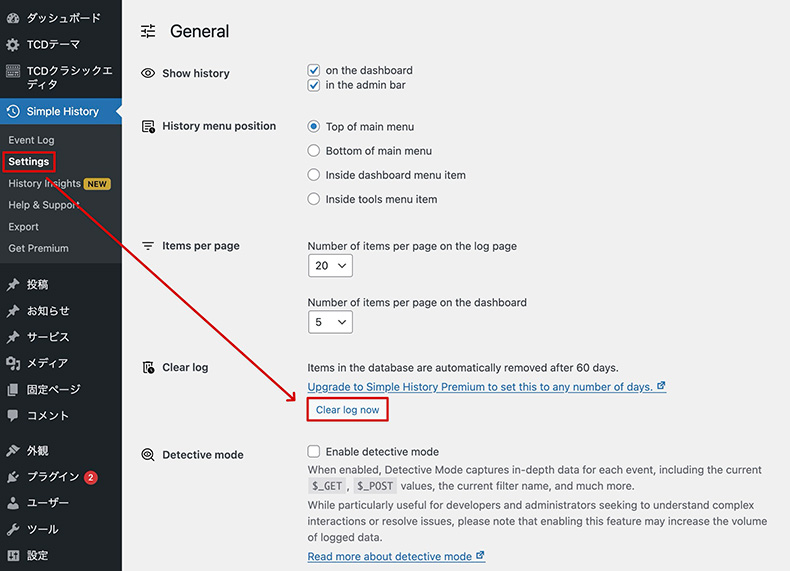Click the TCDクラシックエディタ keyboard icon
This screenshot has height=571, width=790.
(13, 71)
